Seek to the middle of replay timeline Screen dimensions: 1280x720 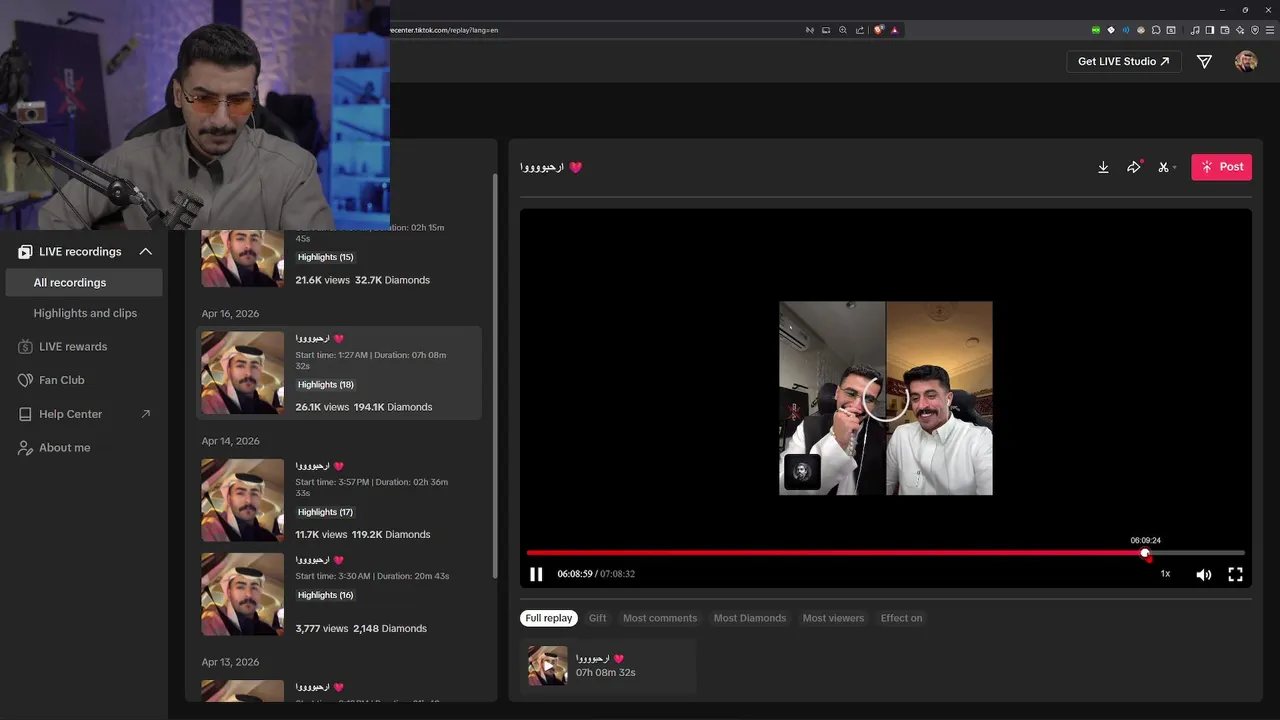pos(886,553)
